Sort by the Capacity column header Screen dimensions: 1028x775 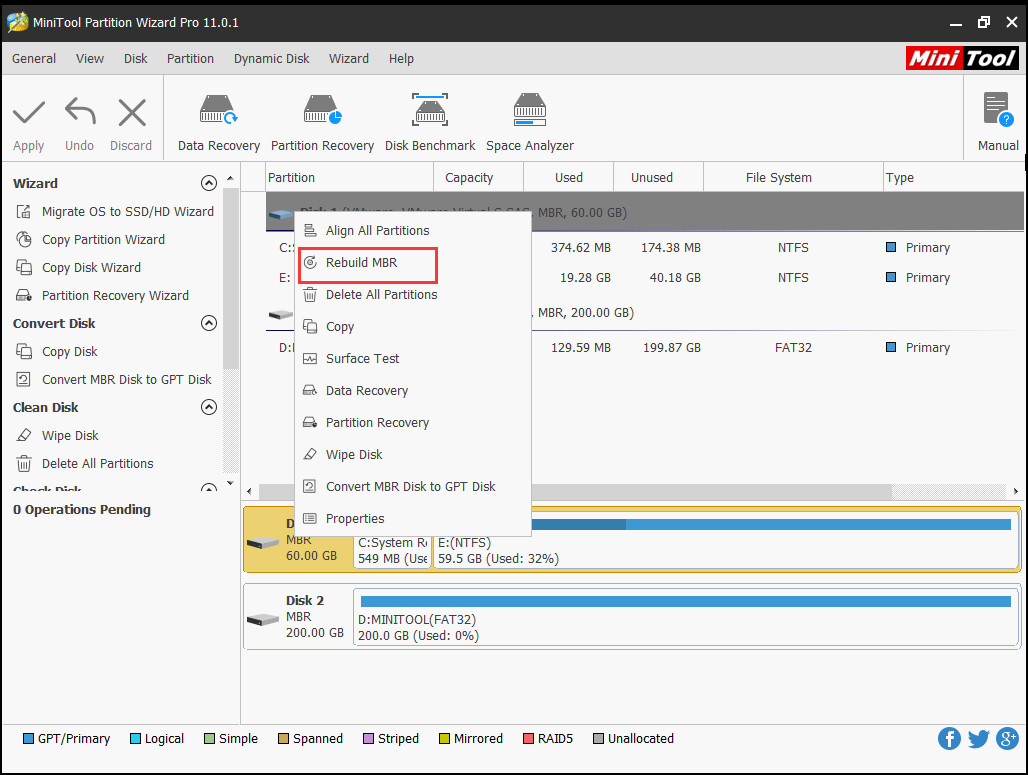pyautogui.click(x=478, y=178)
